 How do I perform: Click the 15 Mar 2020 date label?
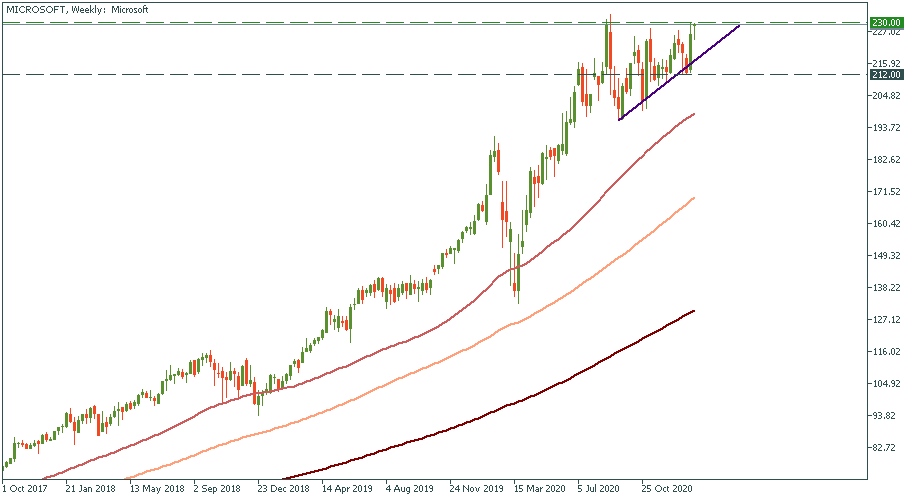tap(539, 490)
